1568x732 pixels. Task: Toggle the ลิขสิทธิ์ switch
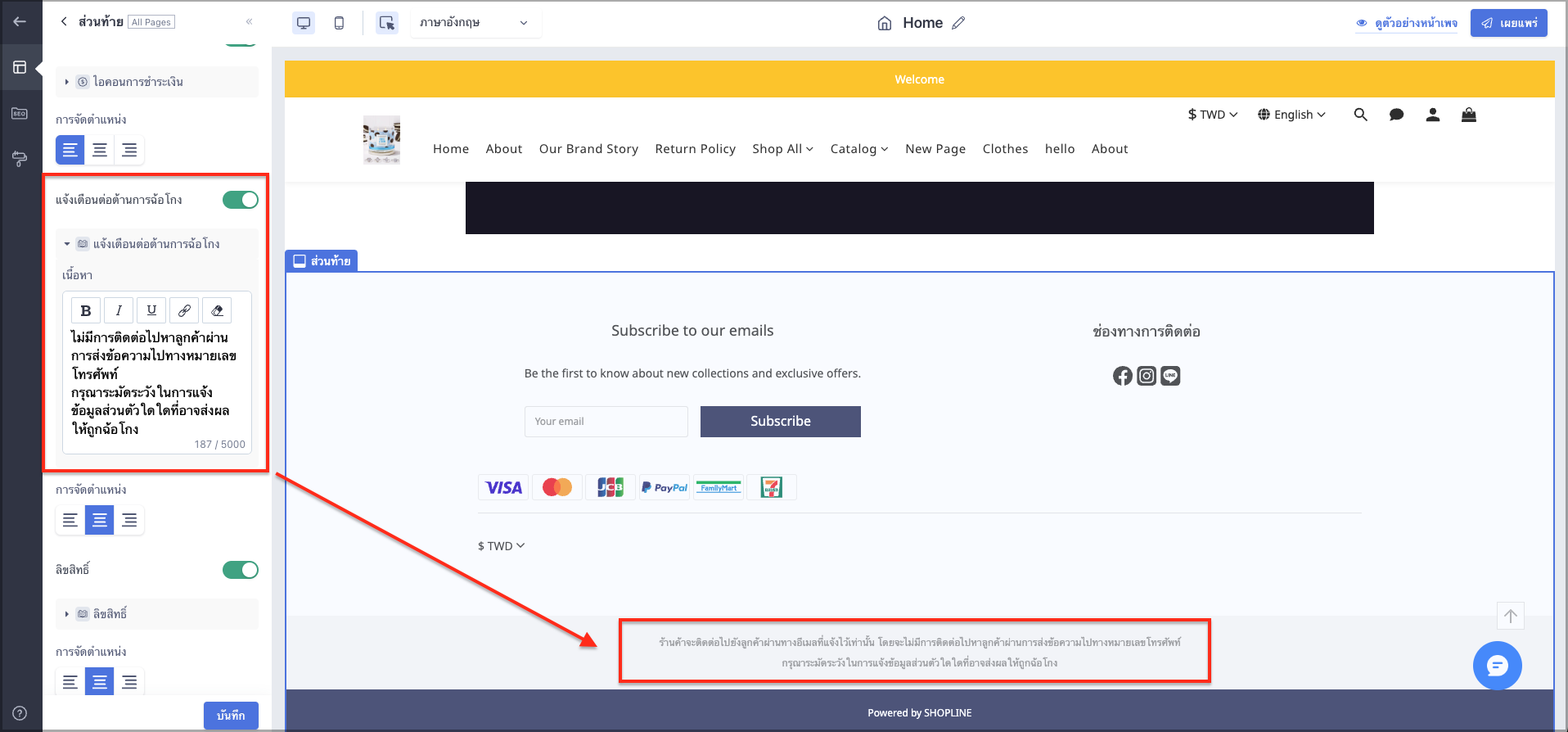click(x=241, y=570)
